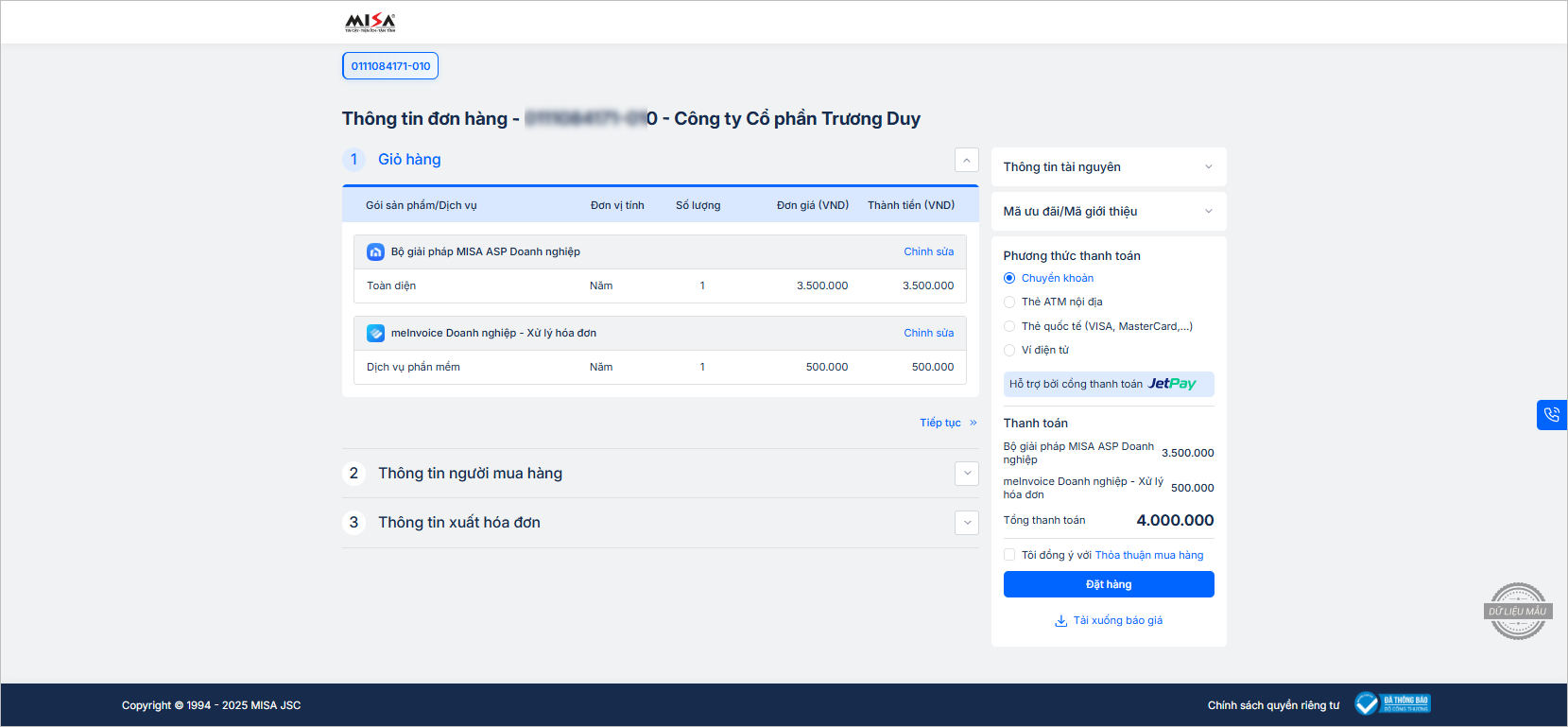
Task: Click the download icon beside Tải xuống báo giá
Action: [1060, 621]
